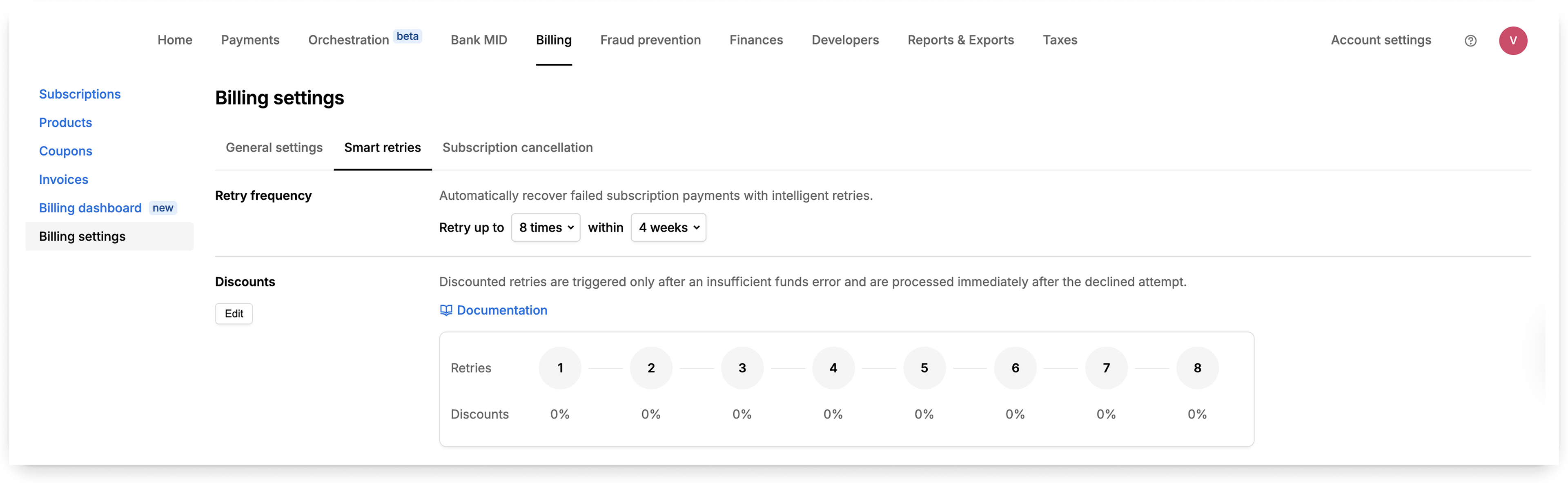1568x483 pixels.
Task: Select retry circle number 5
Action: (924, 367)
